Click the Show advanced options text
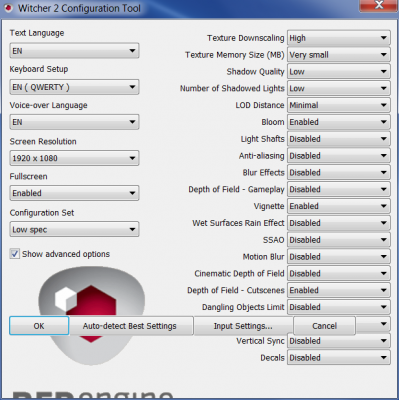Screen dimensions: 399x400 tap(66, 254)
